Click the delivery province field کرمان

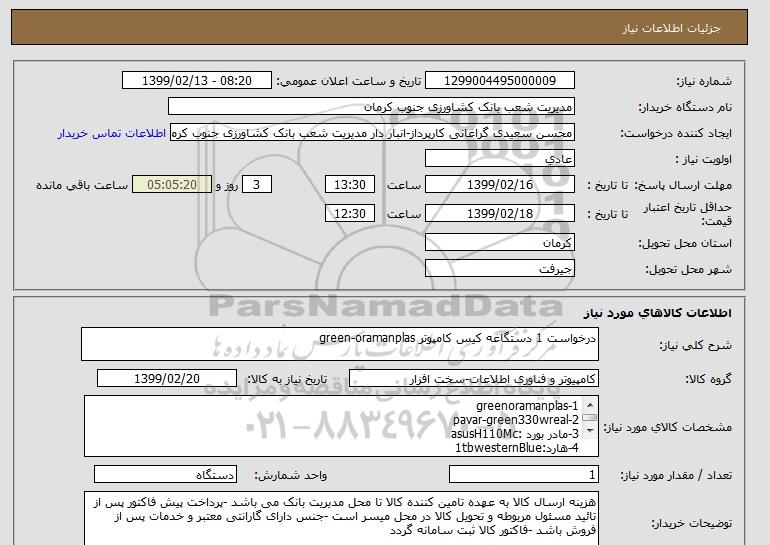tap(500, 243)
